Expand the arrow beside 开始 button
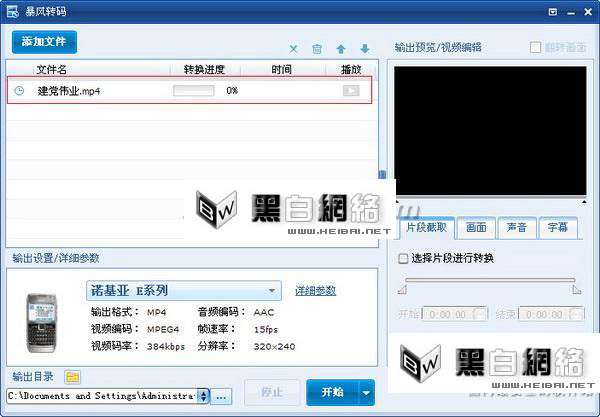600x417 pixels. click(367, 393)
